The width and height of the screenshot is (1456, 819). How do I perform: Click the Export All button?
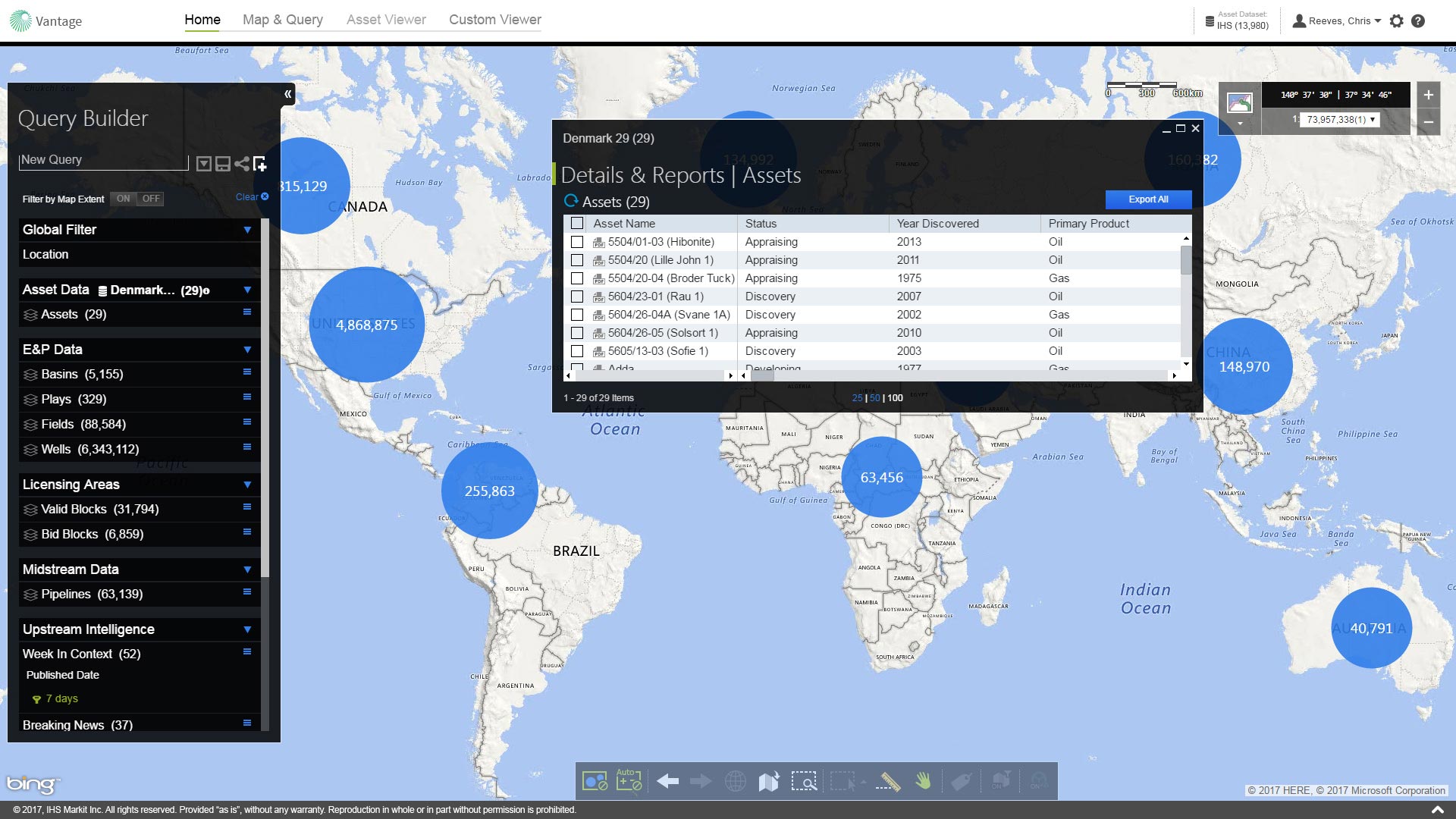coord(1148,199)
